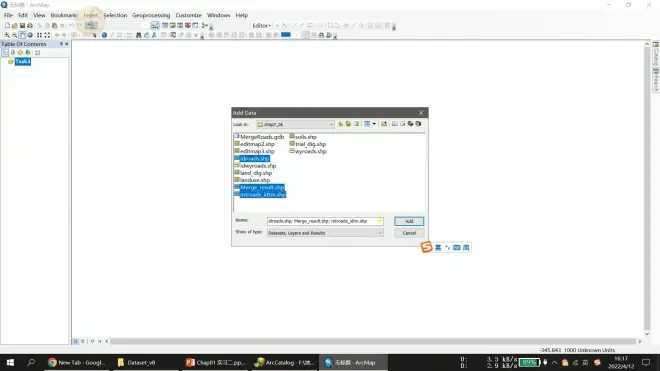The height and width of the screenshot is (371, 660).
Task: Click the Add Data toolbar button
Action: [x=89, y=26]
